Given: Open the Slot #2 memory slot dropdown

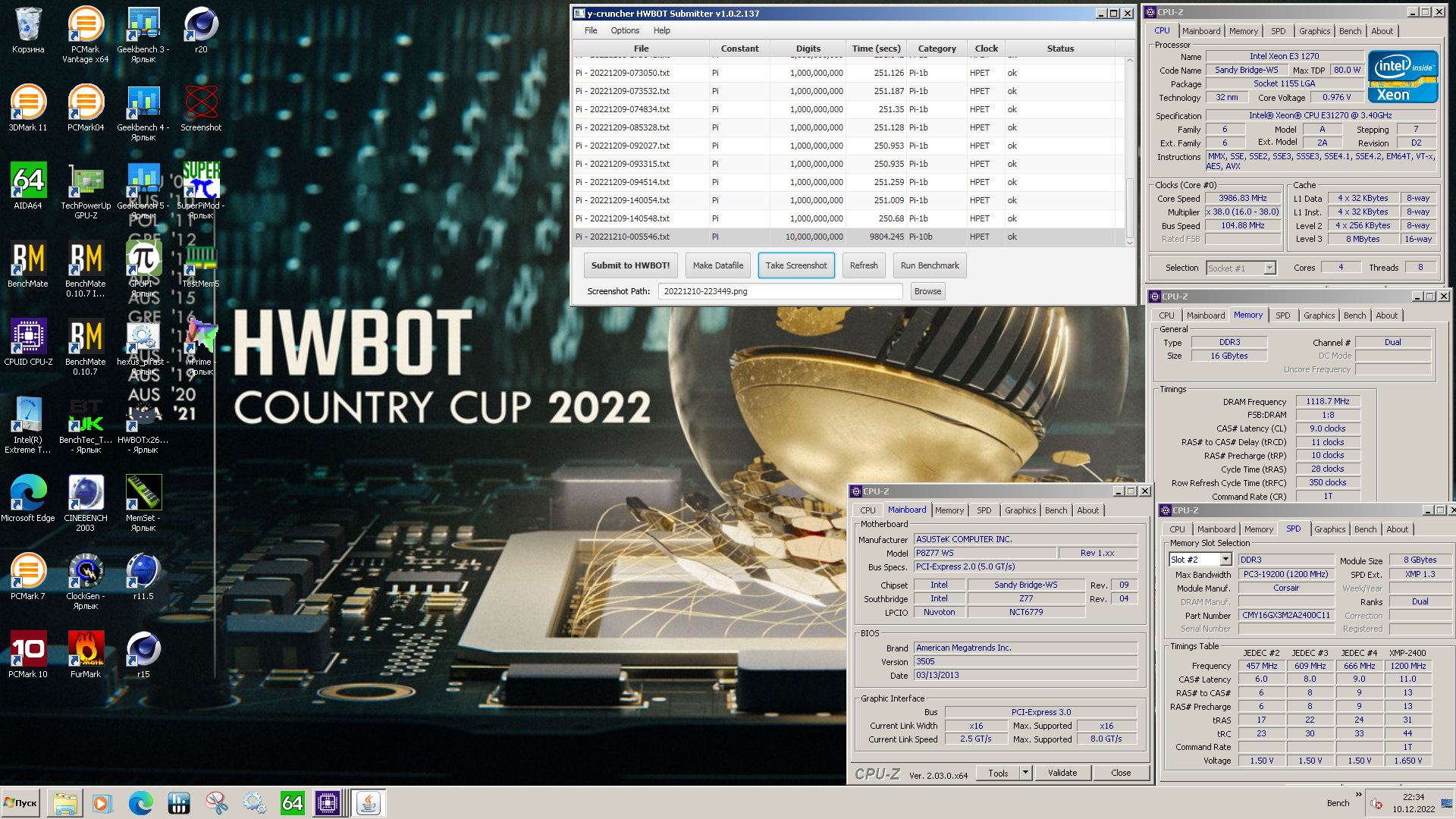Looking at the screenshot, I should [1225, 560].
